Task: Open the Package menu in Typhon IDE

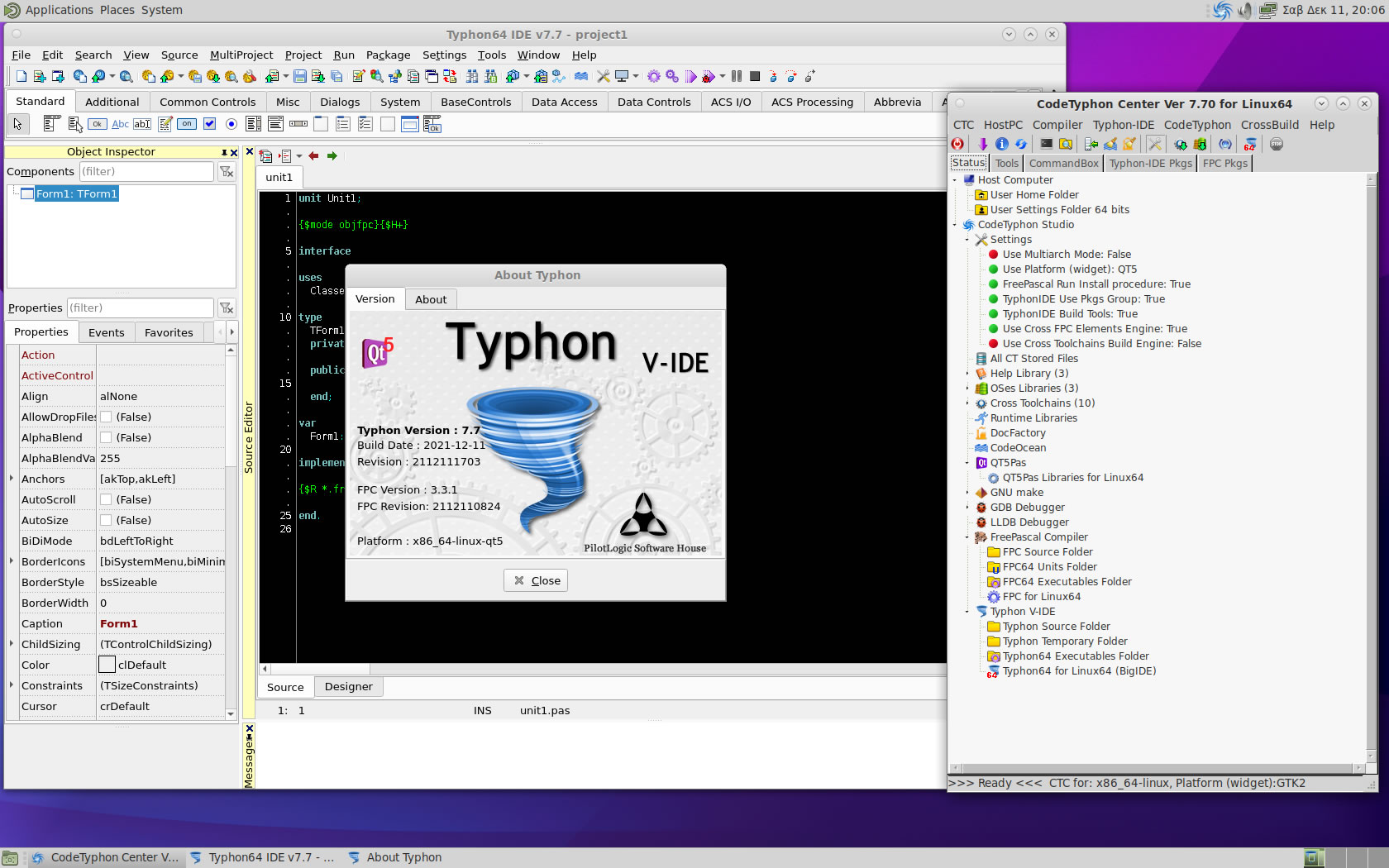Action: click(388, 55)
